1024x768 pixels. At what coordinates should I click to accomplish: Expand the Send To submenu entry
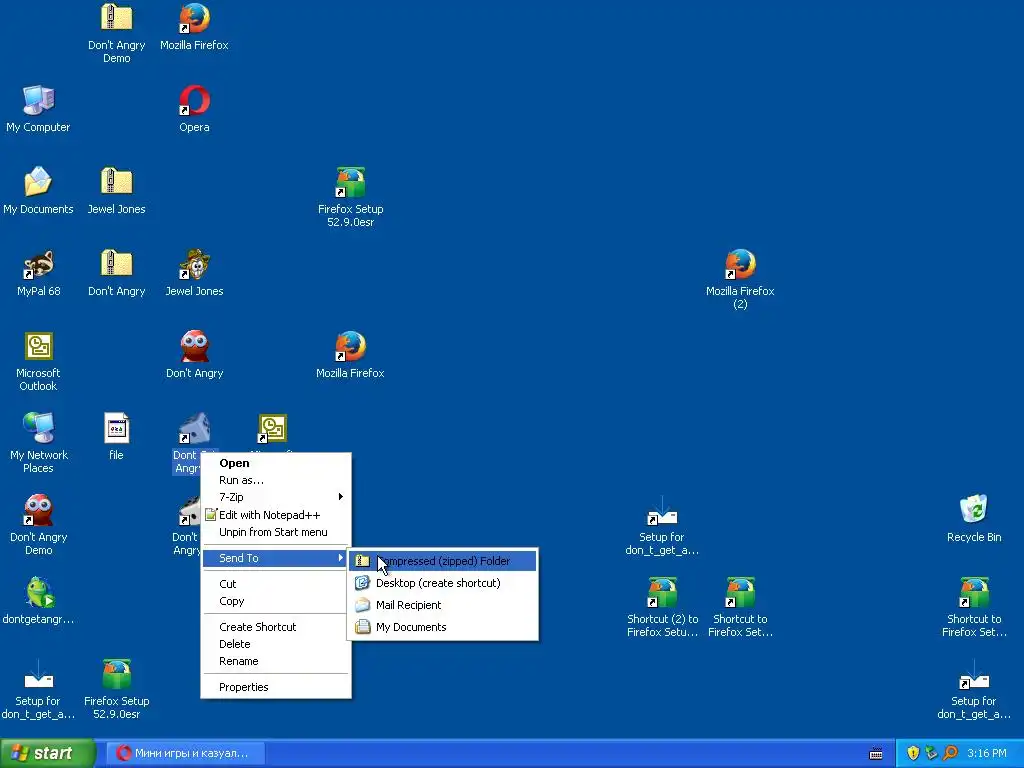[x=276, y=558]
